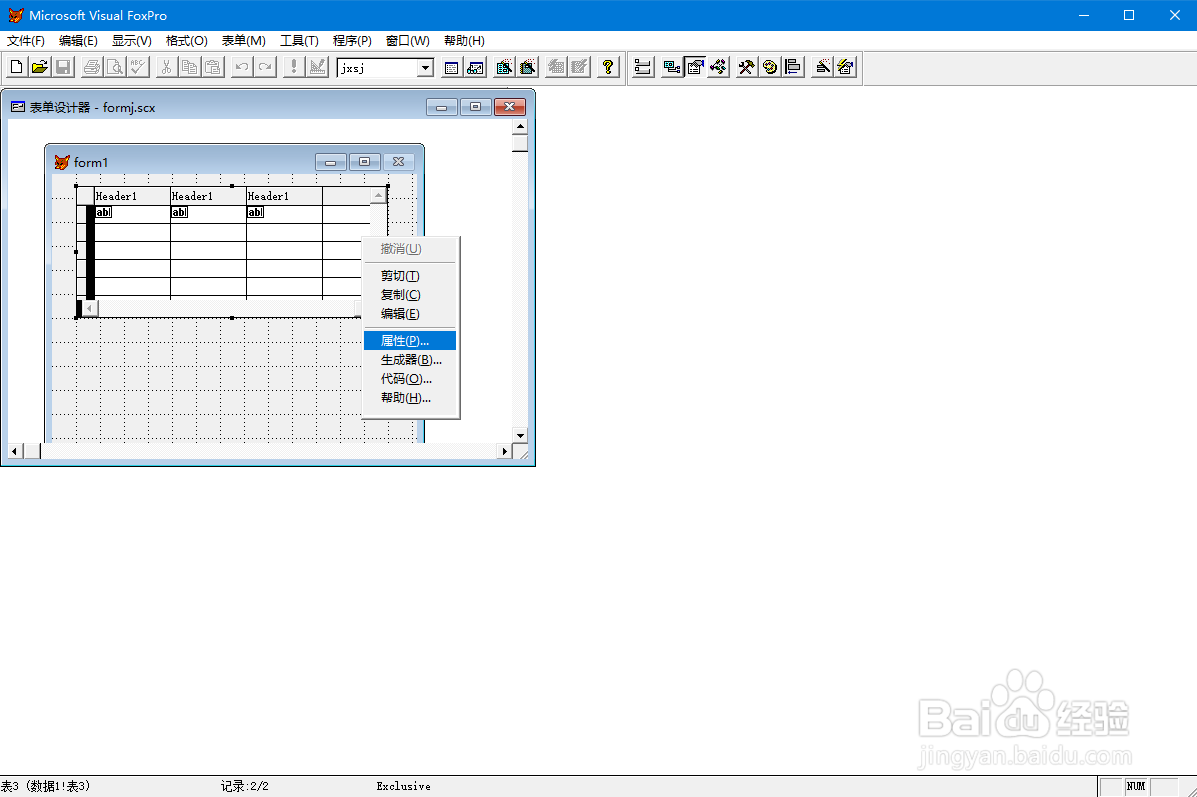This screenshot has width=1197, height=797.
Task: Click the Undo arrow in the toolbar
Action: pos(241,67)
